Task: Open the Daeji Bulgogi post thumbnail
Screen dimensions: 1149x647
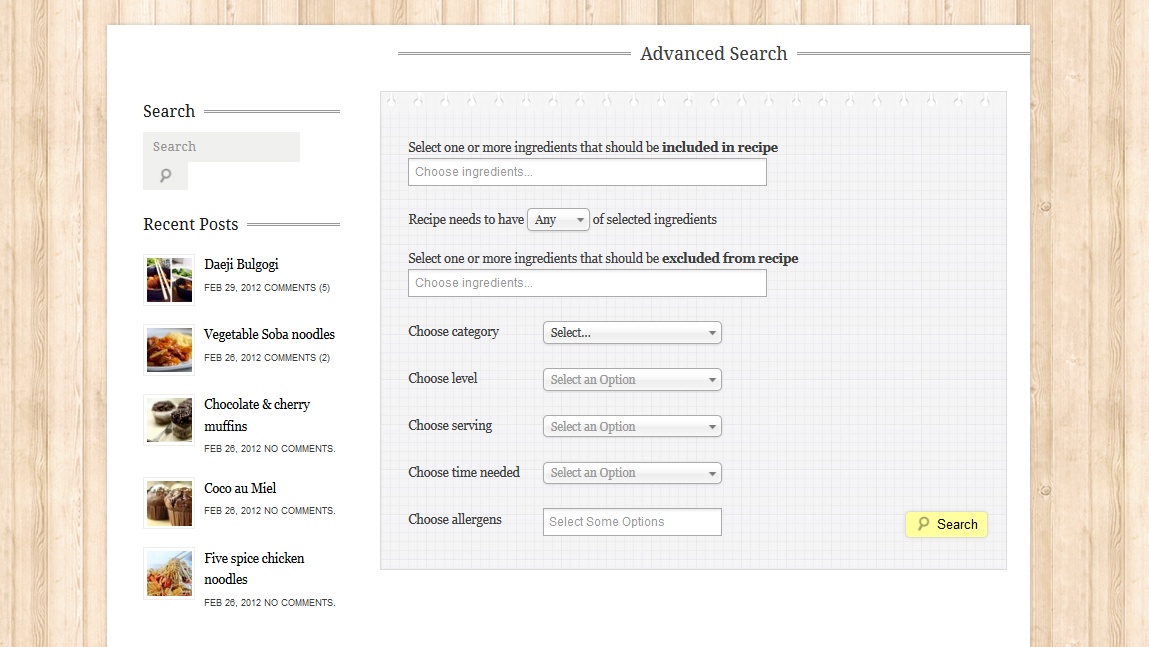Action: (169, 280)
